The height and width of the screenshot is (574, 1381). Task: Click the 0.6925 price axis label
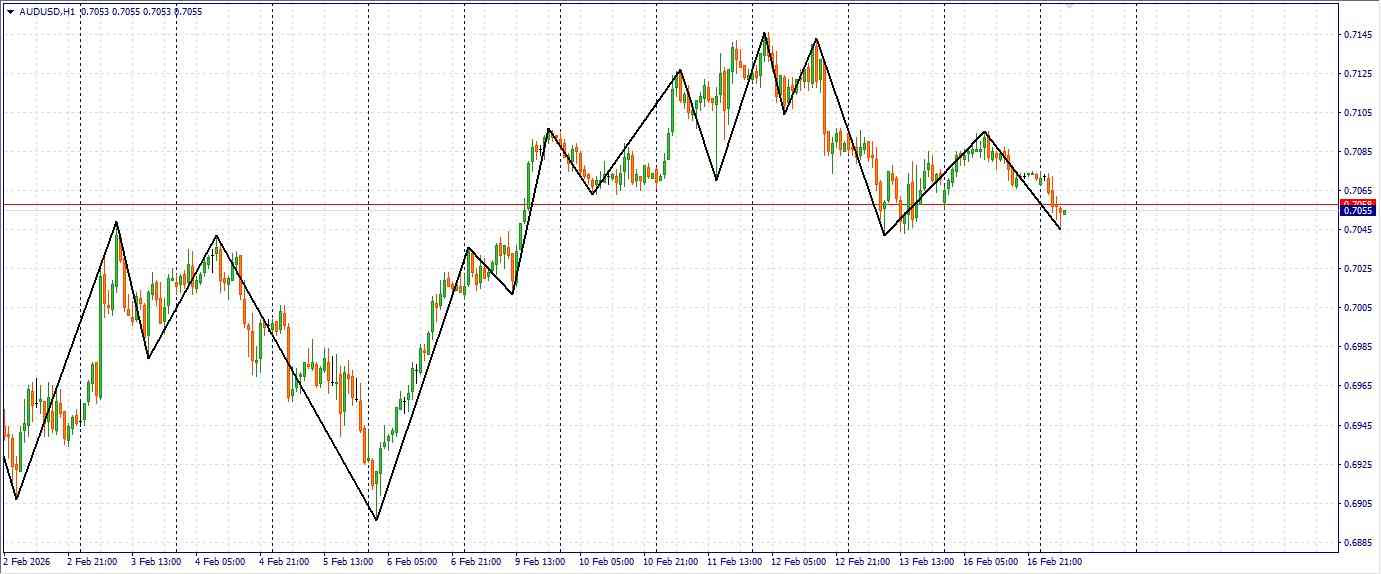(1358, 465)
